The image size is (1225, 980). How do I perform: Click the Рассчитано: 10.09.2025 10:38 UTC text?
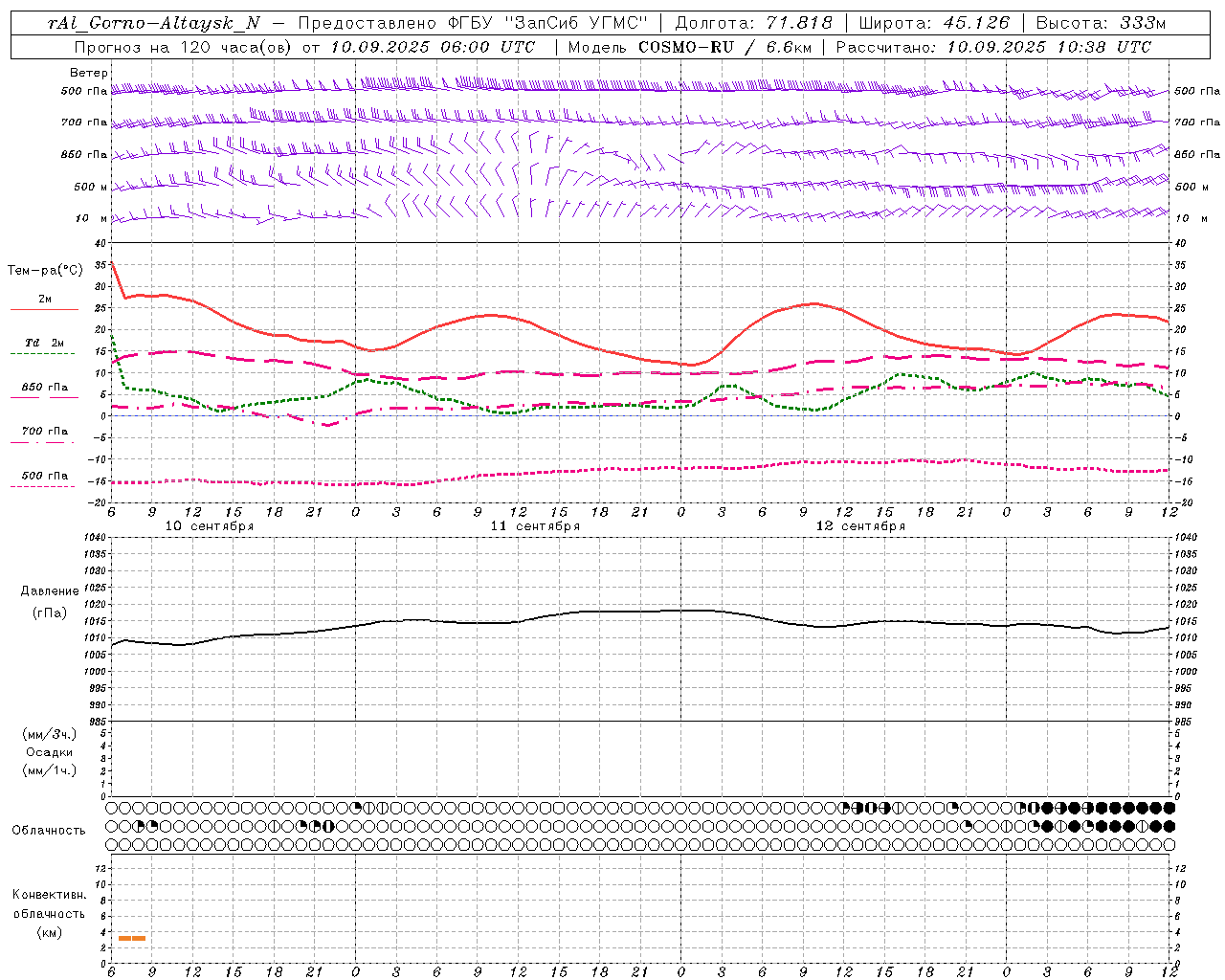click(993, 47)
